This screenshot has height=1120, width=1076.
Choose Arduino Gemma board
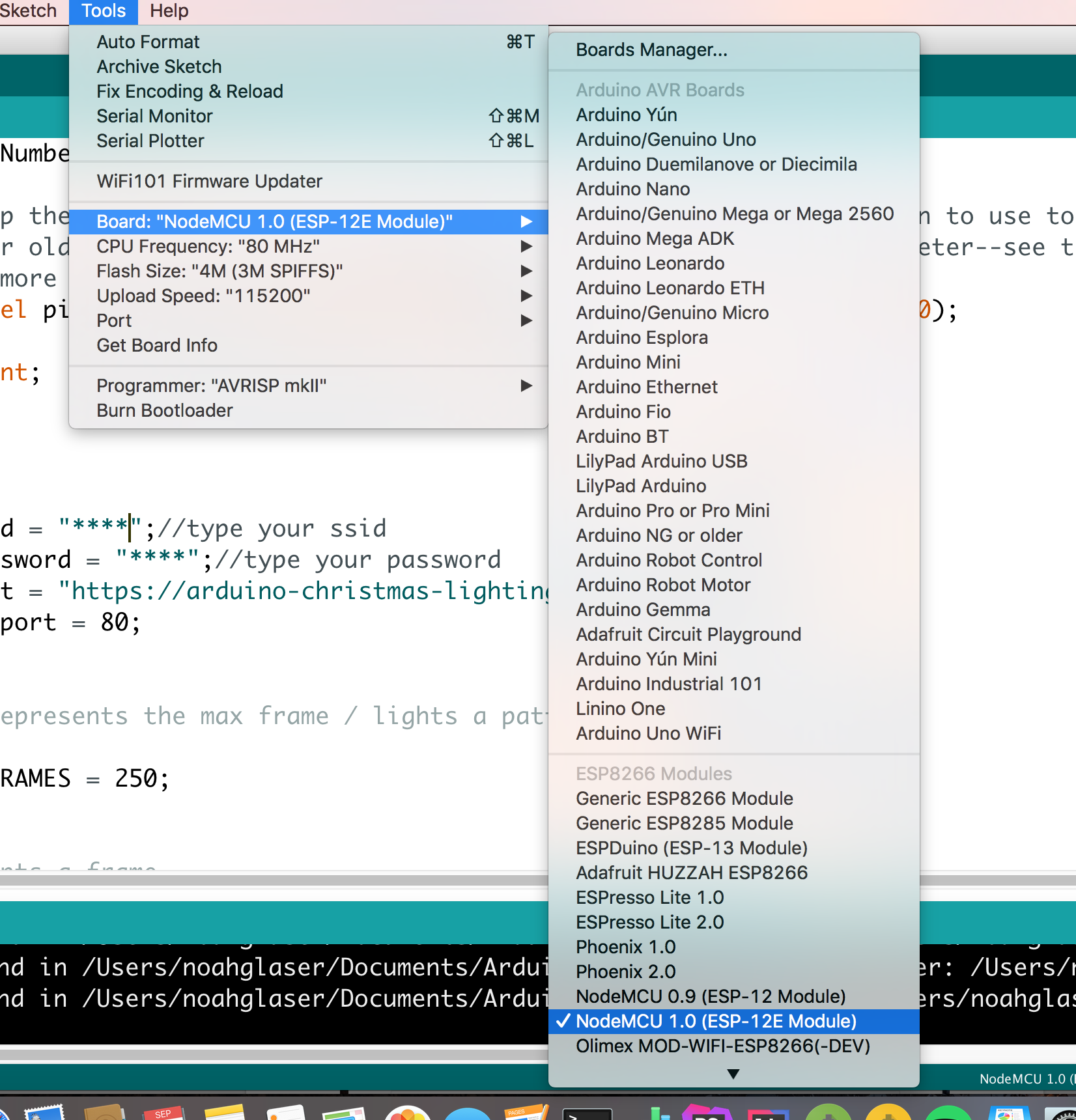[x=734, y=609]
